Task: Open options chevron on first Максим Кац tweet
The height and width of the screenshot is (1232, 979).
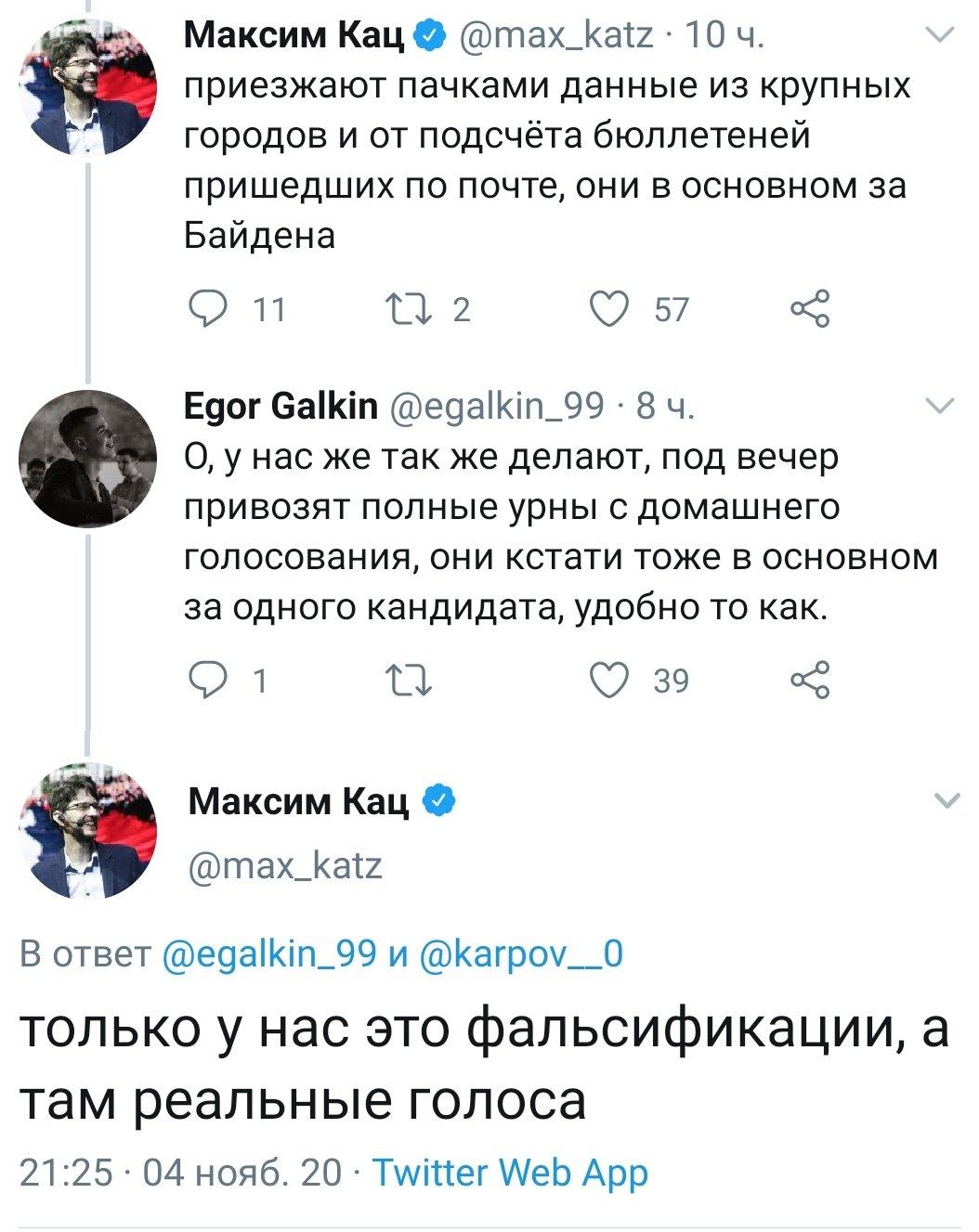Action: click(x=940, y=36)
